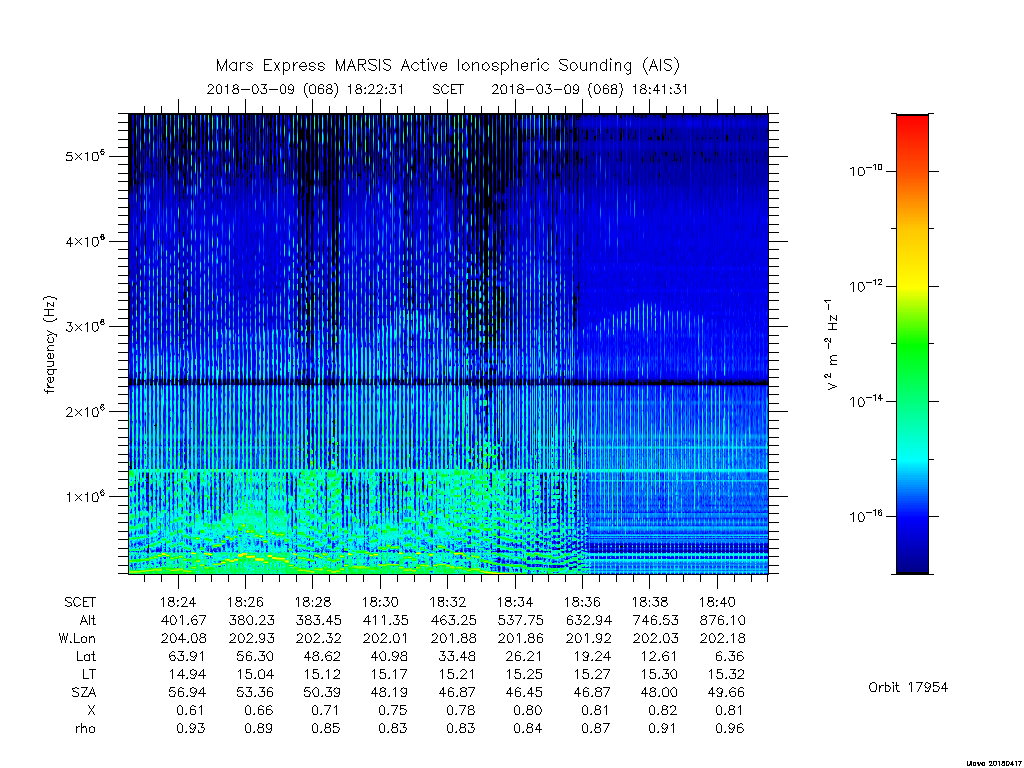Image resolution: width=1024 pixels, height=768 pixels.
Task: Click X value 0.78
Action: (460, 710)
